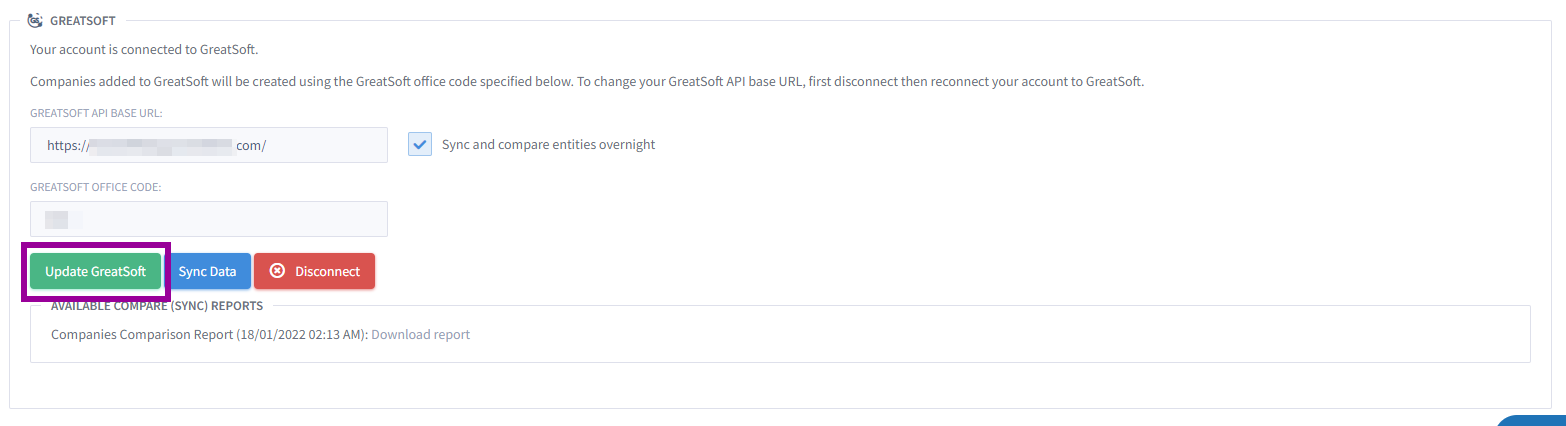Click the GreatSoft logo icon in the section header

35,19
